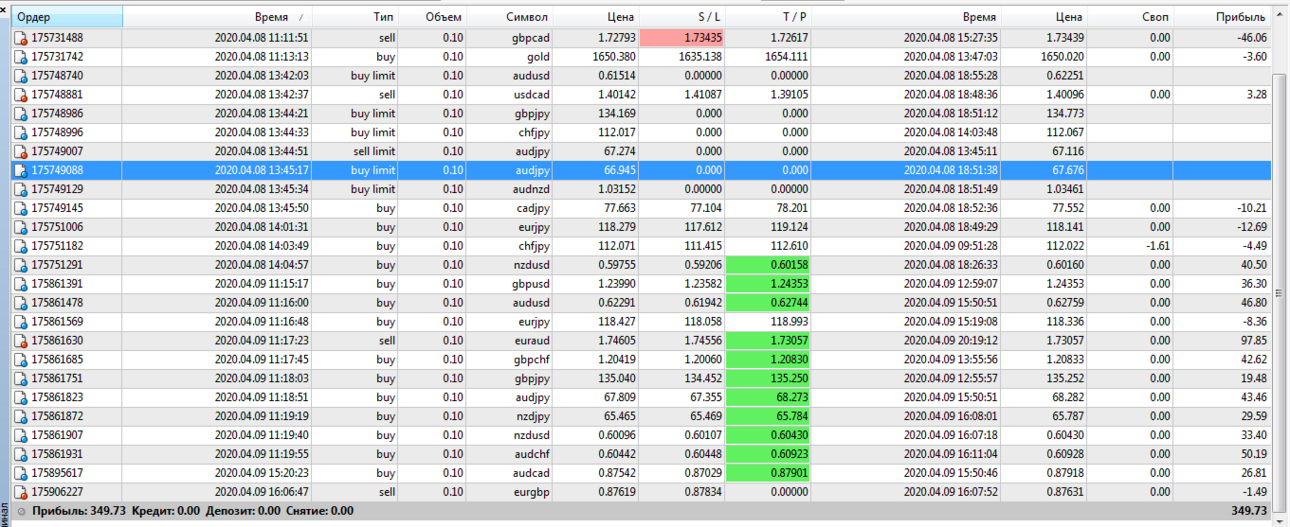Screen dimensions: 1290x527
Task: Click the order icon for 175861931
Action: coord(21,454)
